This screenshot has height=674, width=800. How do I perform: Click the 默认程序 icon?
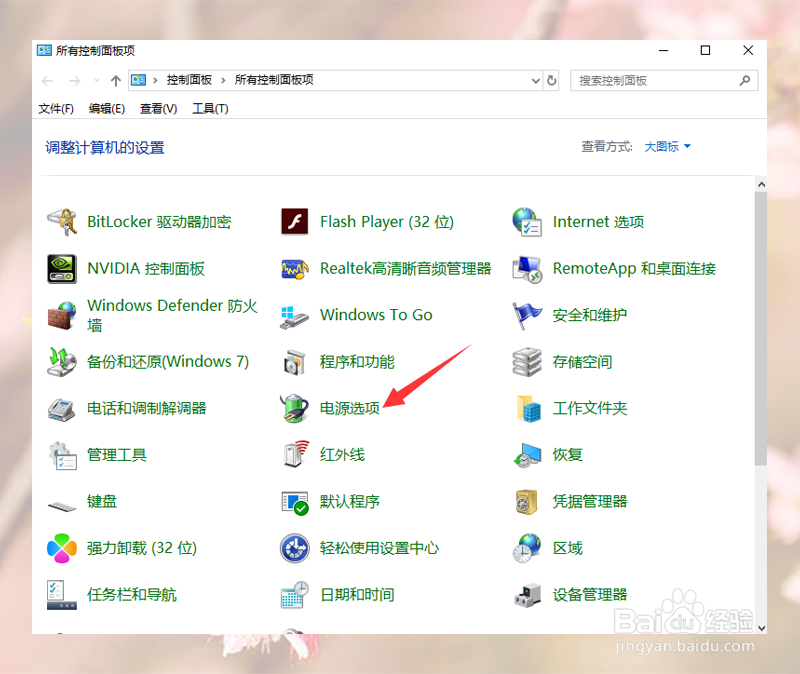pyautogui.click(x=294, y=503)
